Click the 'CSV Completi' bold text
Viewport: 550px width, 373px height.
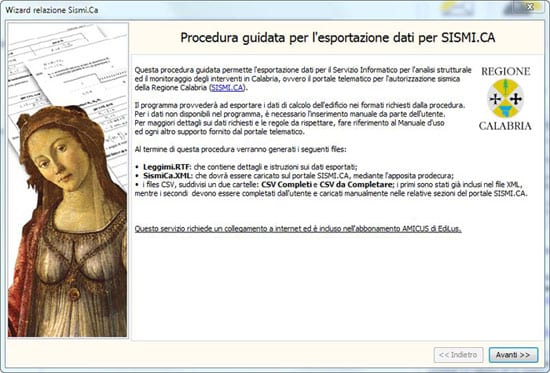click(286, 184)
